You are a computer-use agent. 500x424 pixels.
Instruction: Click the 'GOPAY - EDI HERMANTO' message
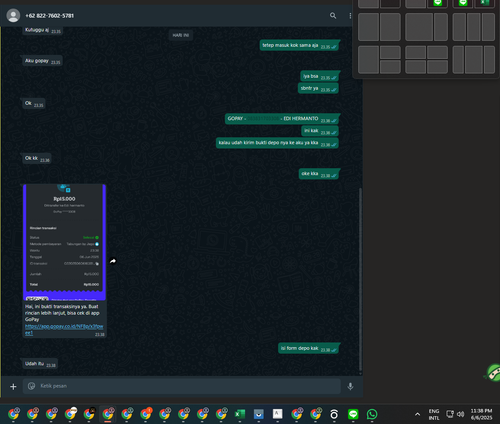(x=282, y=119)
